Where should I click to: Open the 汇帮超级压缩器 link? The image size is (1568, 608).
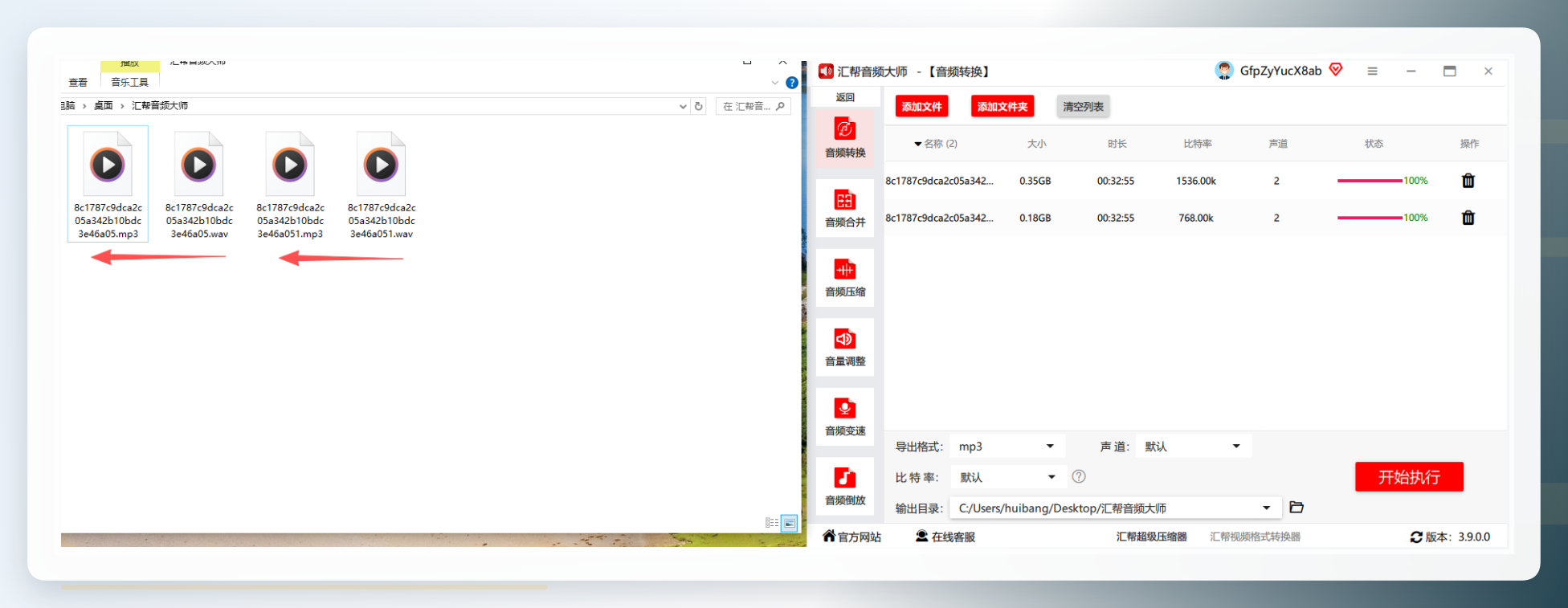1151,537
